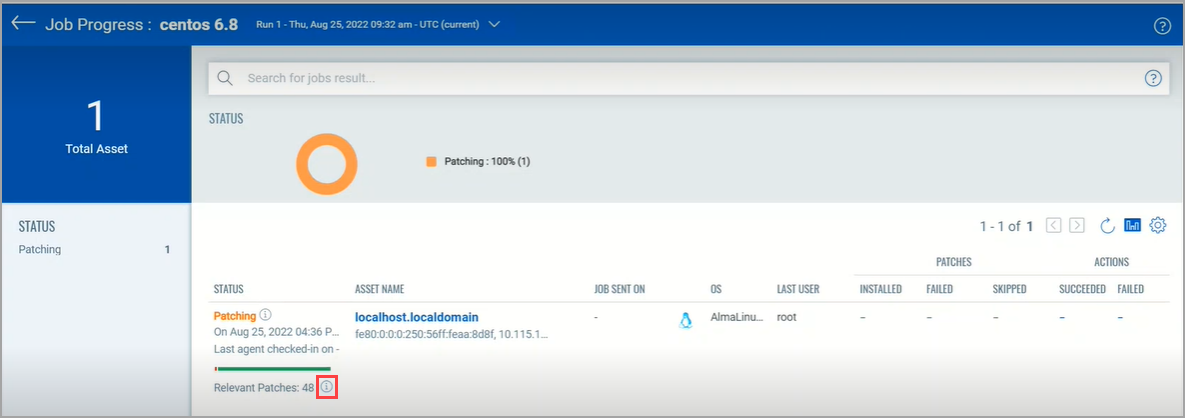
Task: Click the Last agent checked-in on text
Action: [277, 349]
